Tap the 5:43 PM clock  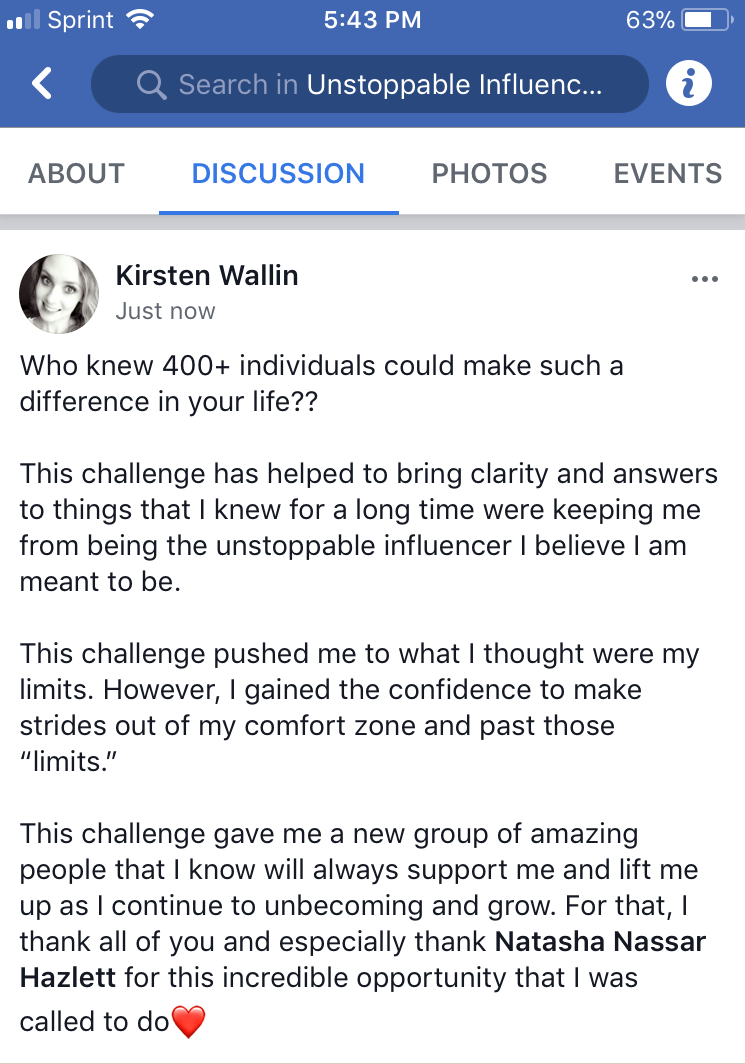(x=371, y=19)
